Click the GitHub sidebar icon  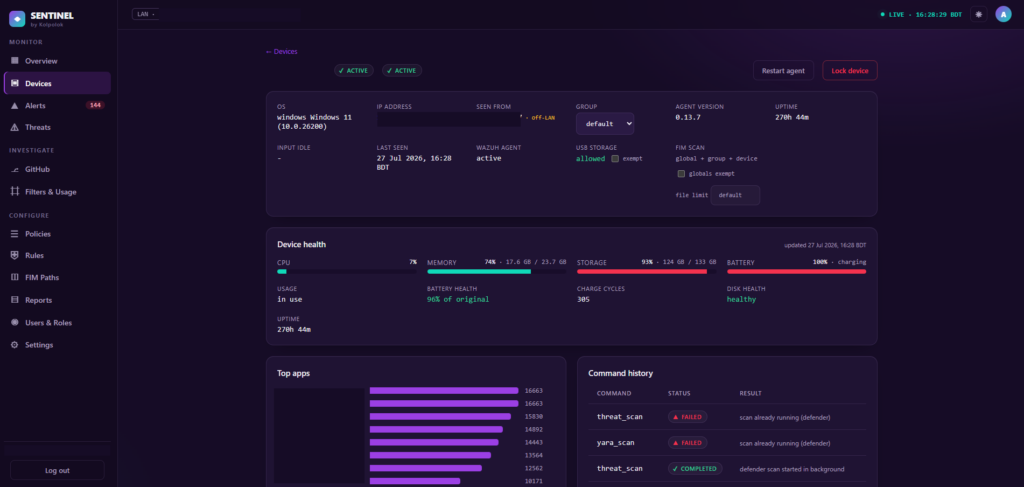pyautogui.click(x=14, y=169)
